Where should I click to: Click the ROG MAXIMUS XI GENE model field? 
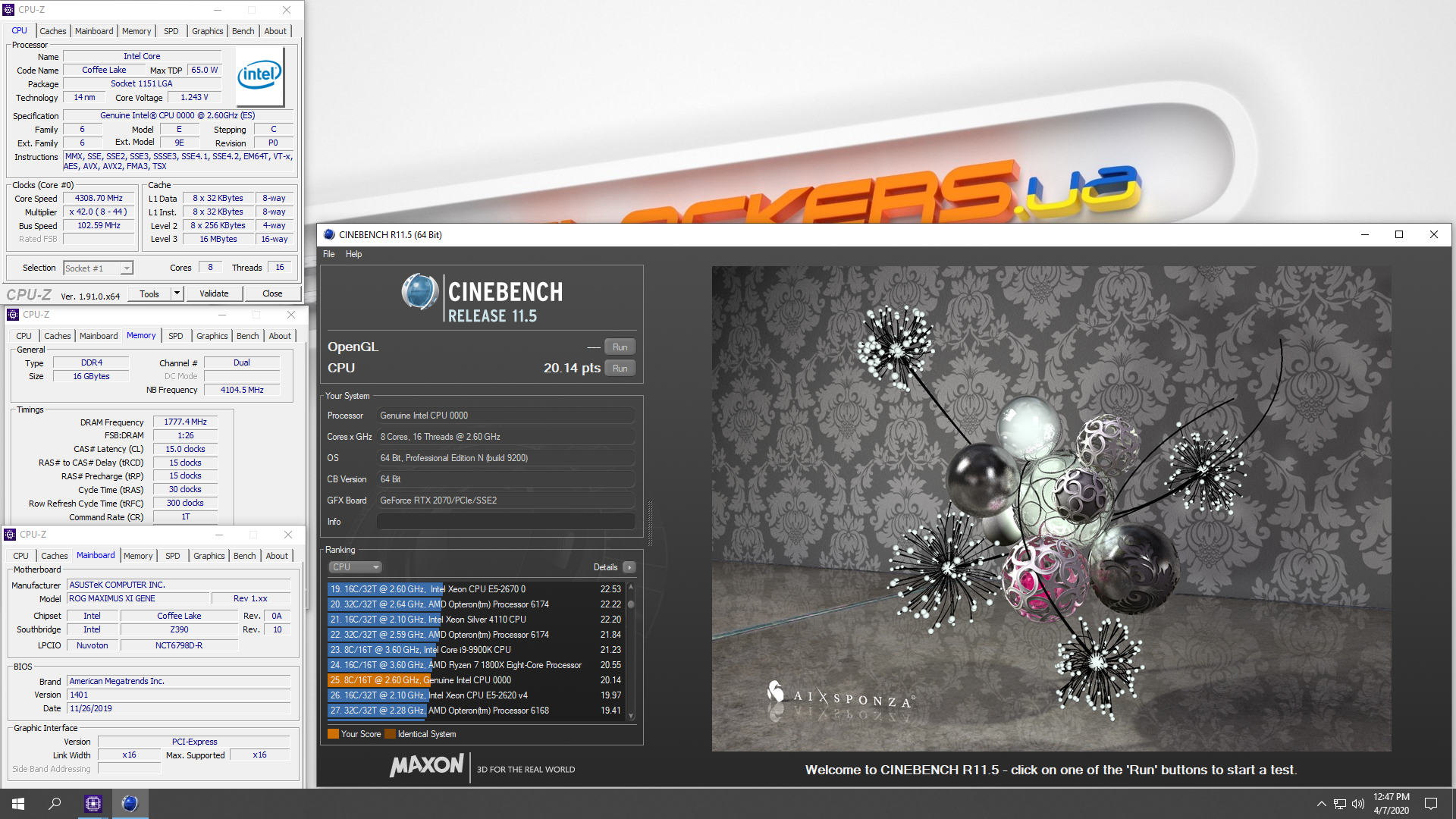coord(138,599)
